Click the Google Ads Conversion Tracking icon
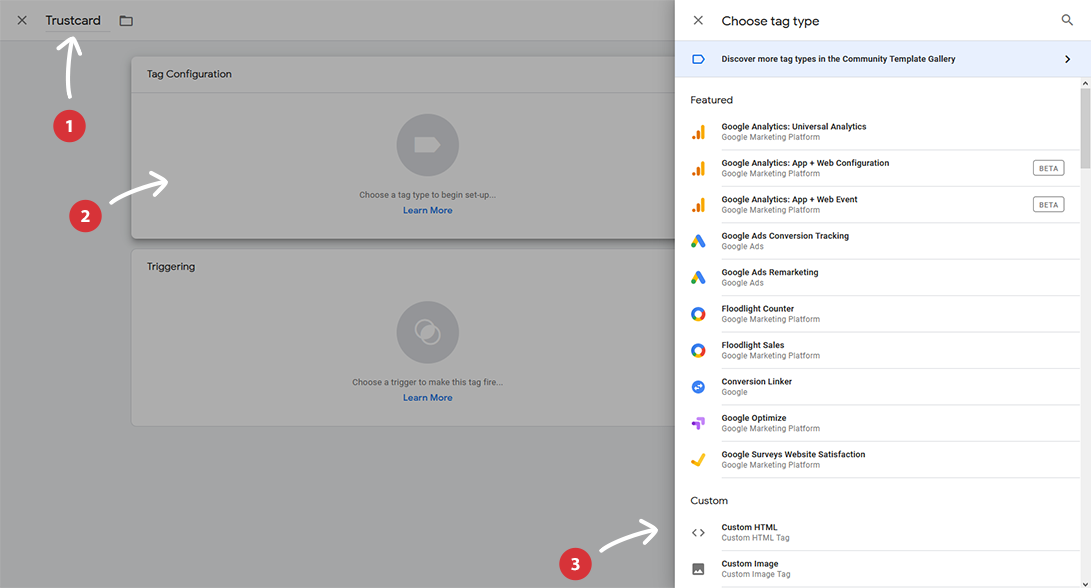The image size is (1091, 588). [699, 241]
